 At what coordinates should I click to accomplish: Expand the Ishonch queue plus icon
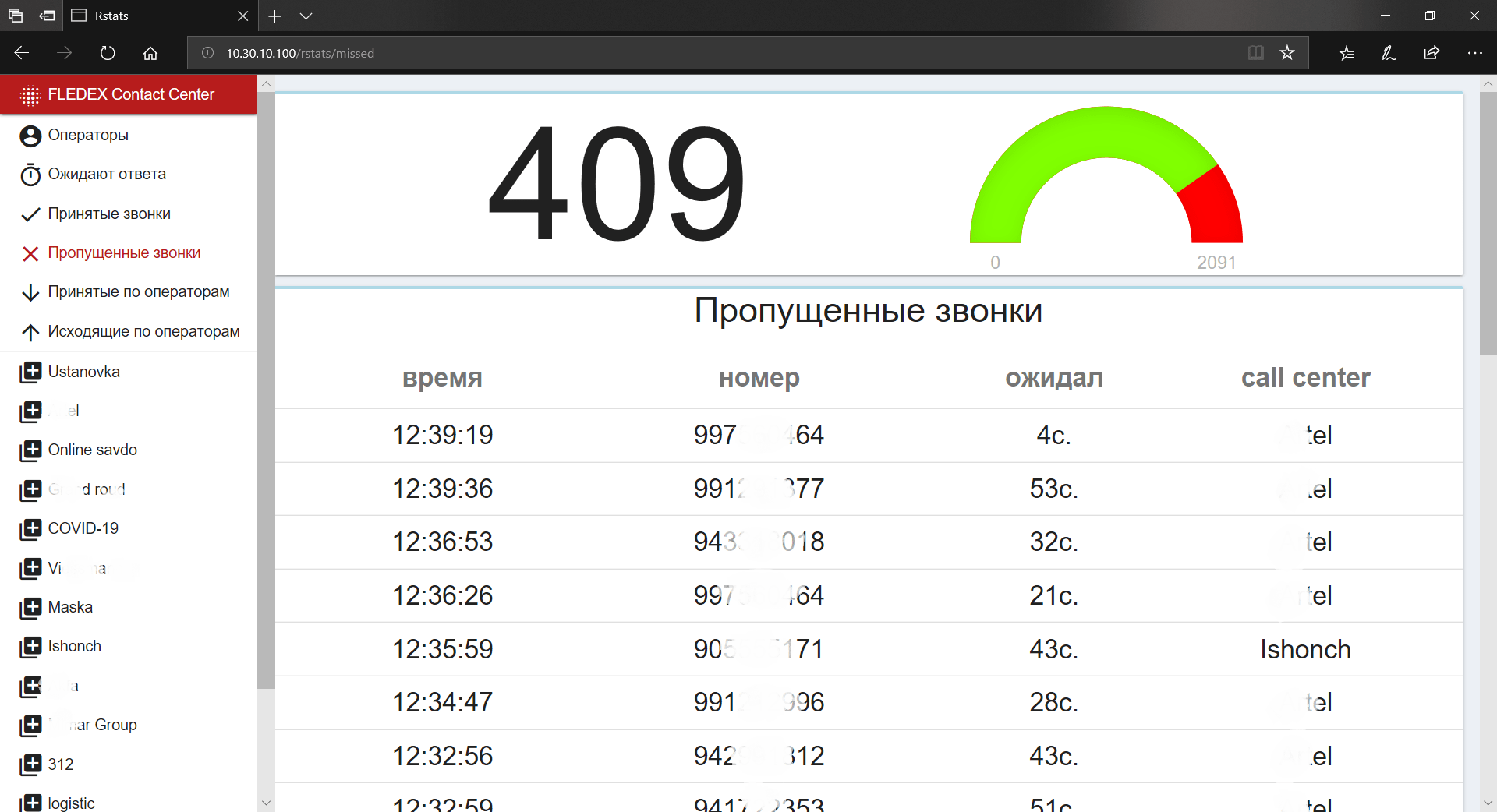pyautogui.click(x=30, y=647)
